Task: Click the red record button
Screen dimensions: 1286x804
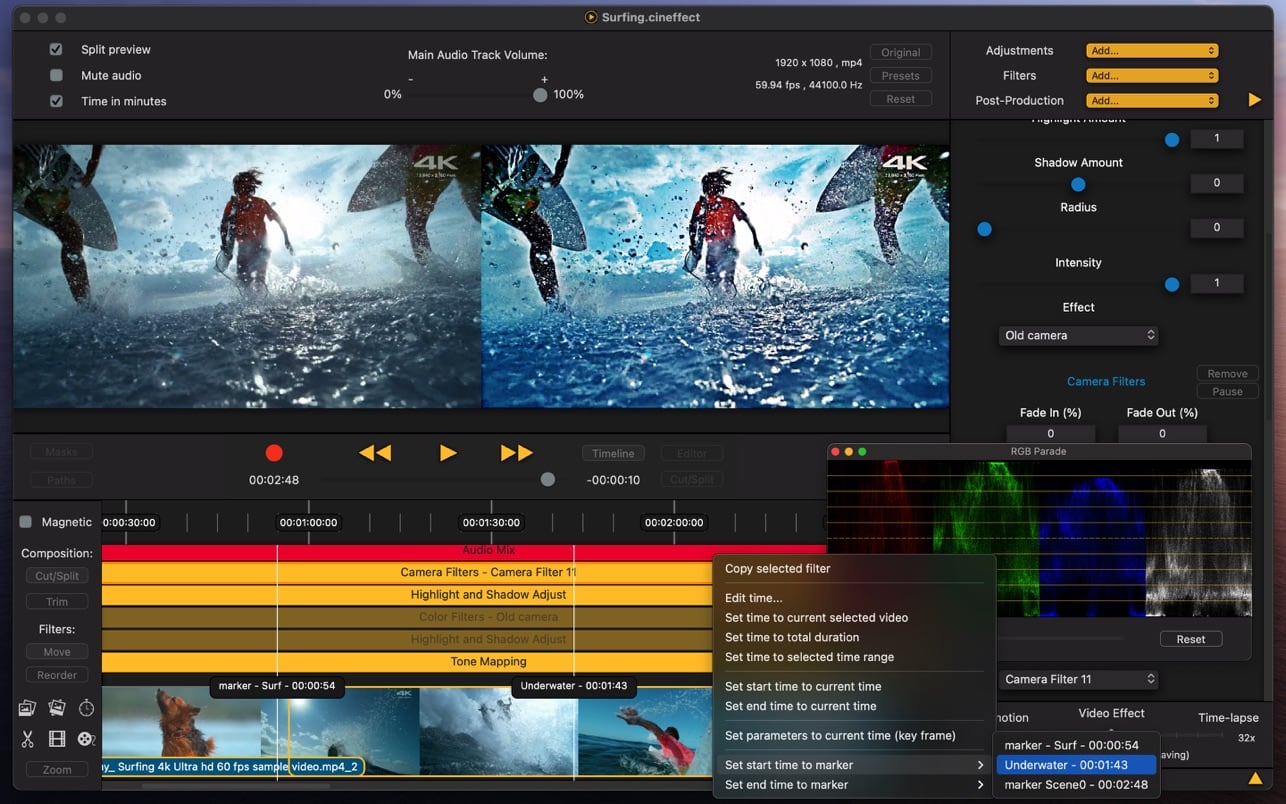Action: 274,453
